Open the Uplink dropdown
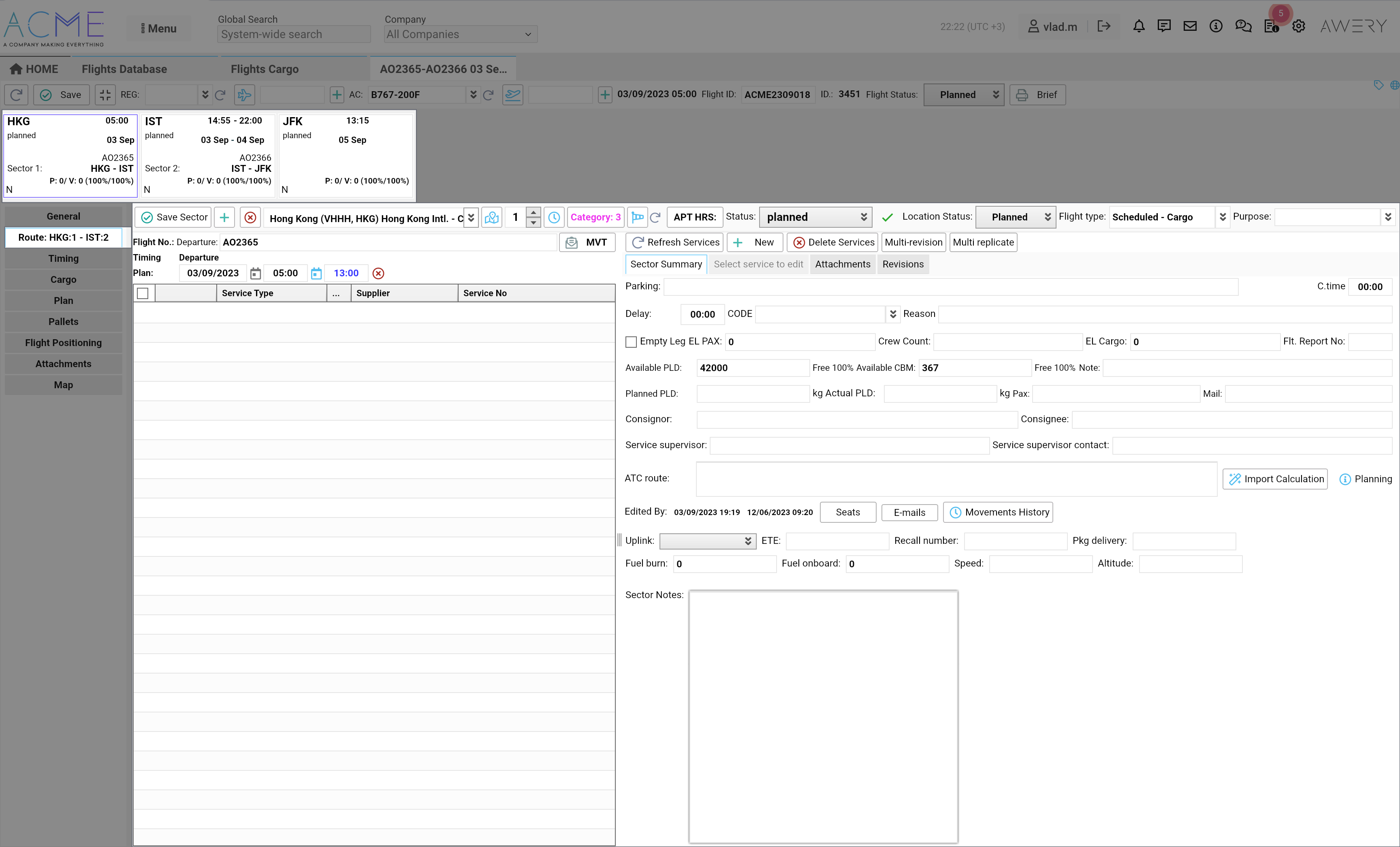The height and width of the screenshot is (847, 1400). pyautogui.click(x=707, y=541)
